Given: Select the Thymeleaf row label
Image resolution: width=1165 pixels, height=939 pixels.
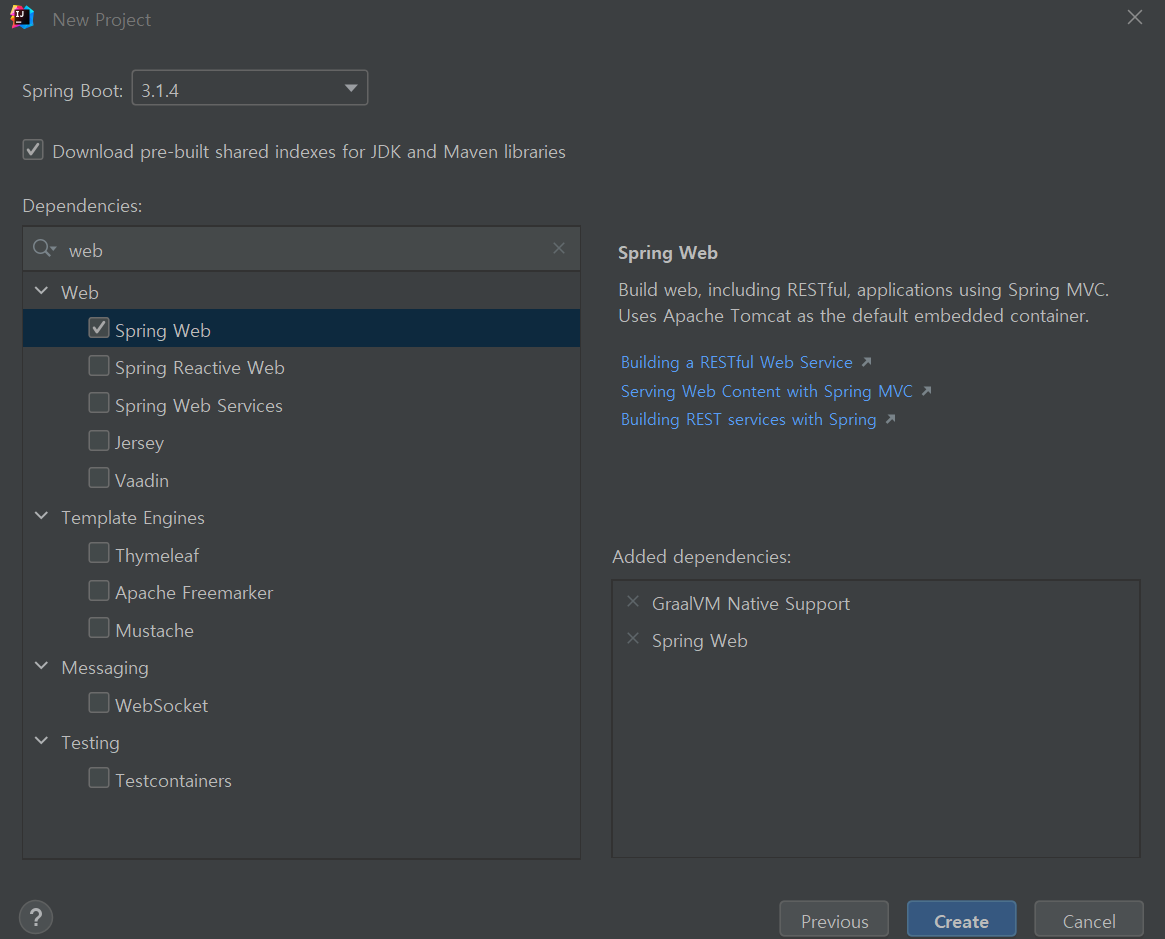Looking at the screenshot, I should point(157,556).
